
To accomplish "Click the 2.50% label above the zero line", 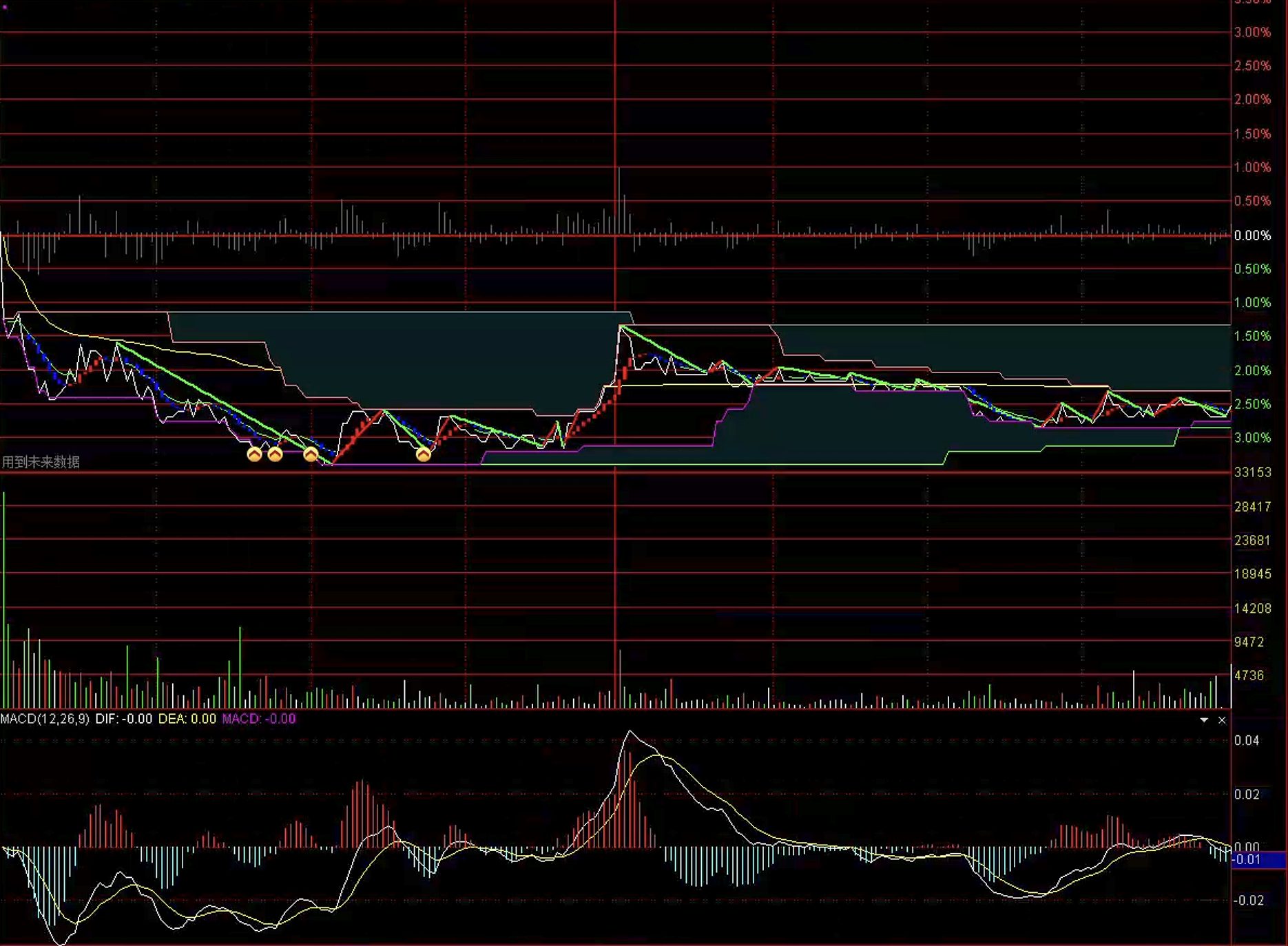I will 1252,66.
